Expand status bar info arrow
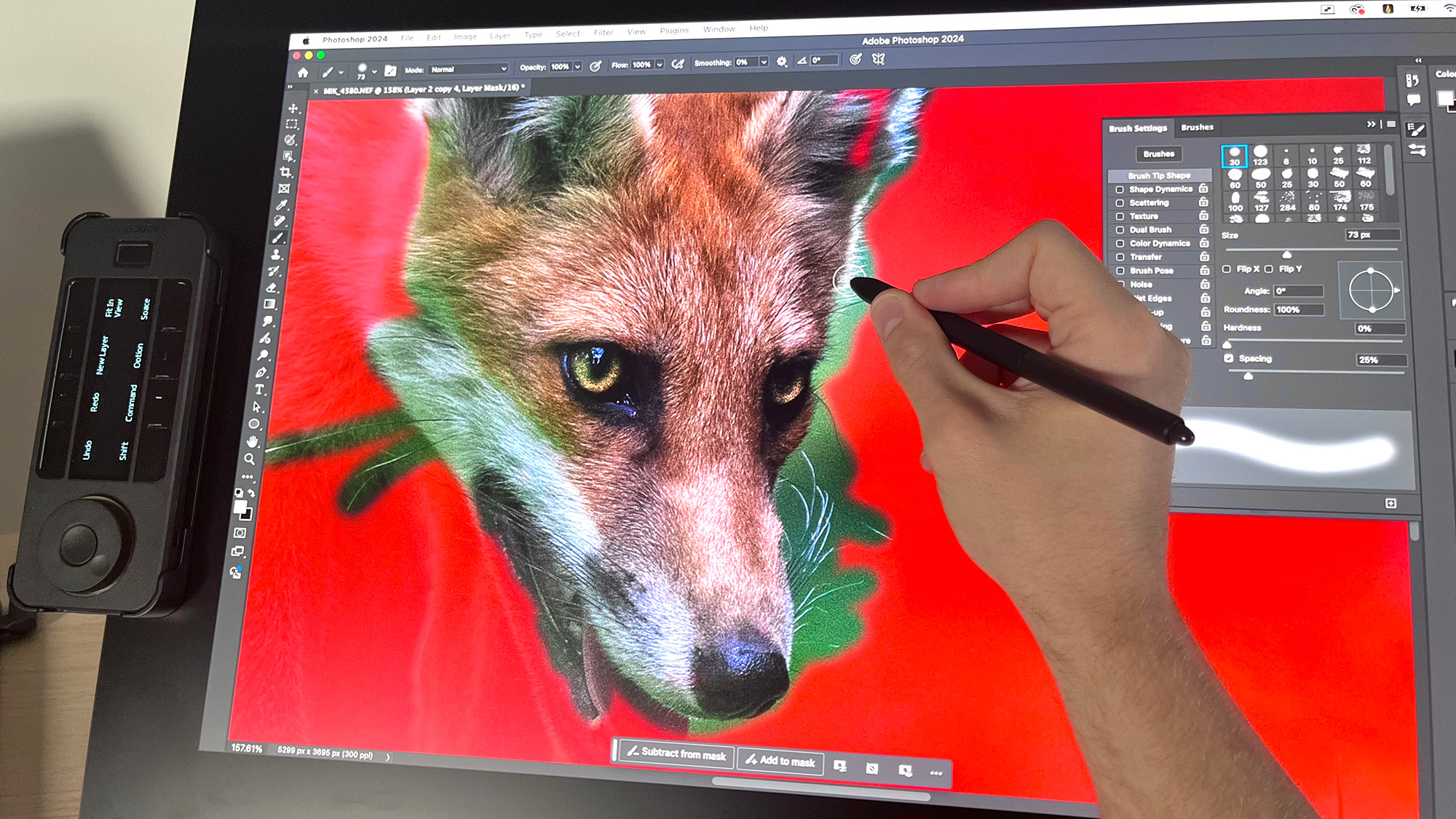The image size is (1456, 819). tap(388, 757)
